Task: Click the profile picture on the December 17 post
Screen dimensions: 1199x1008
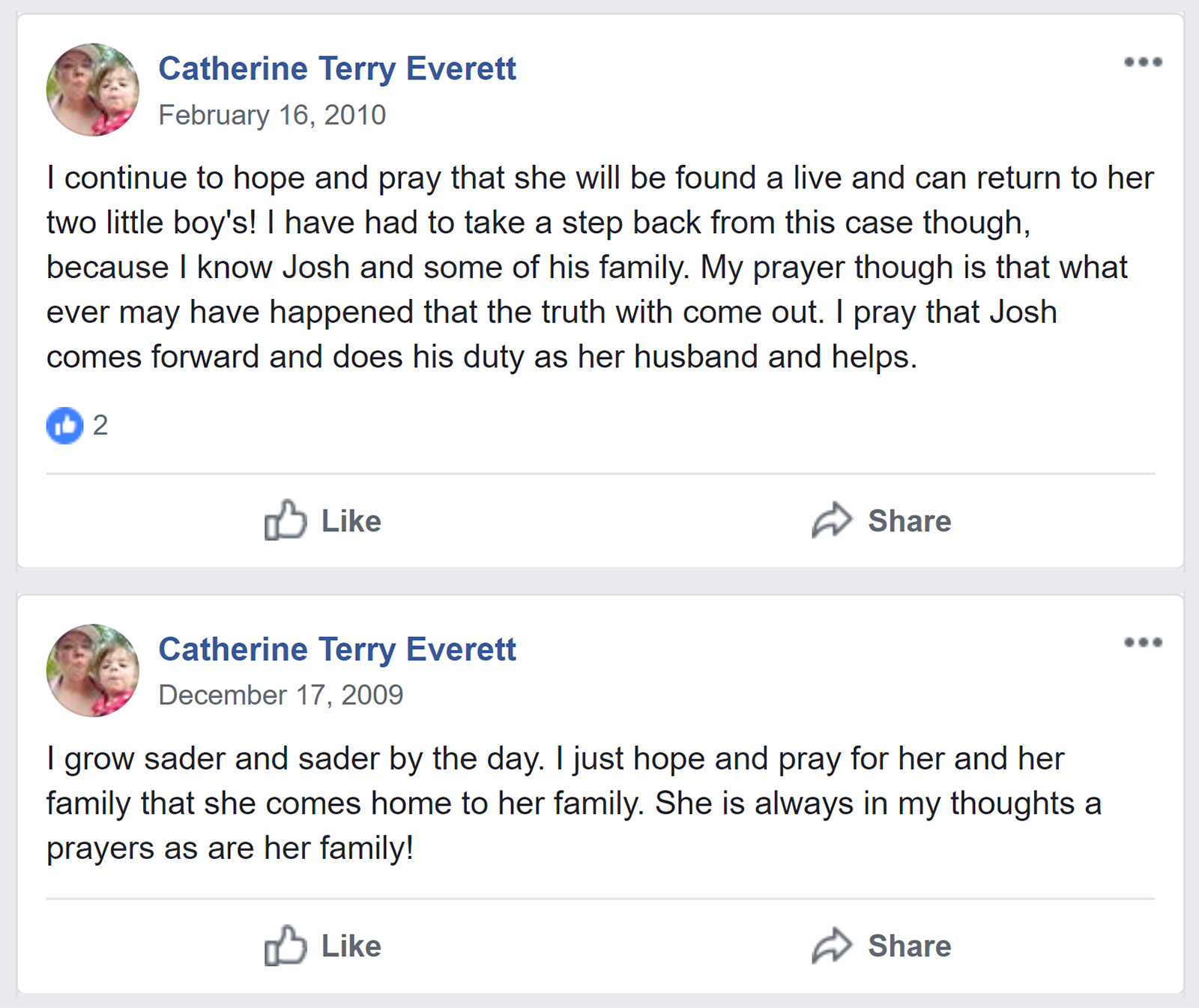Action: click(93, 671)
